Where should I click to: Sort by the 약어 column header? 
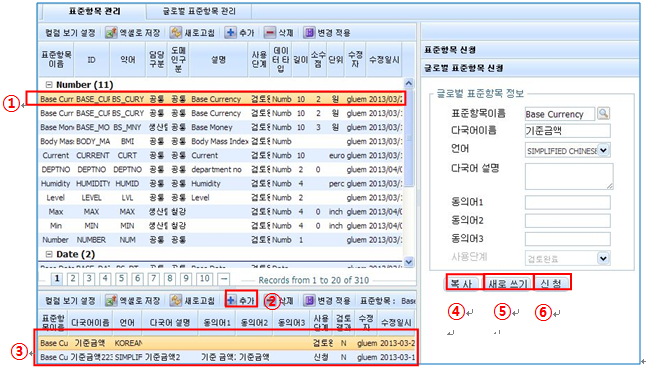(x=128, y=60)
